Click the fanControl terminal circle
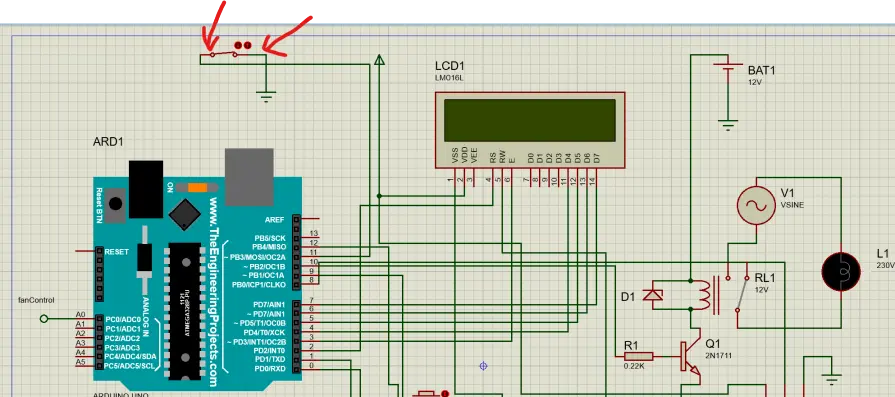Screen dimensions: 895x397 [x=44, y=319]
